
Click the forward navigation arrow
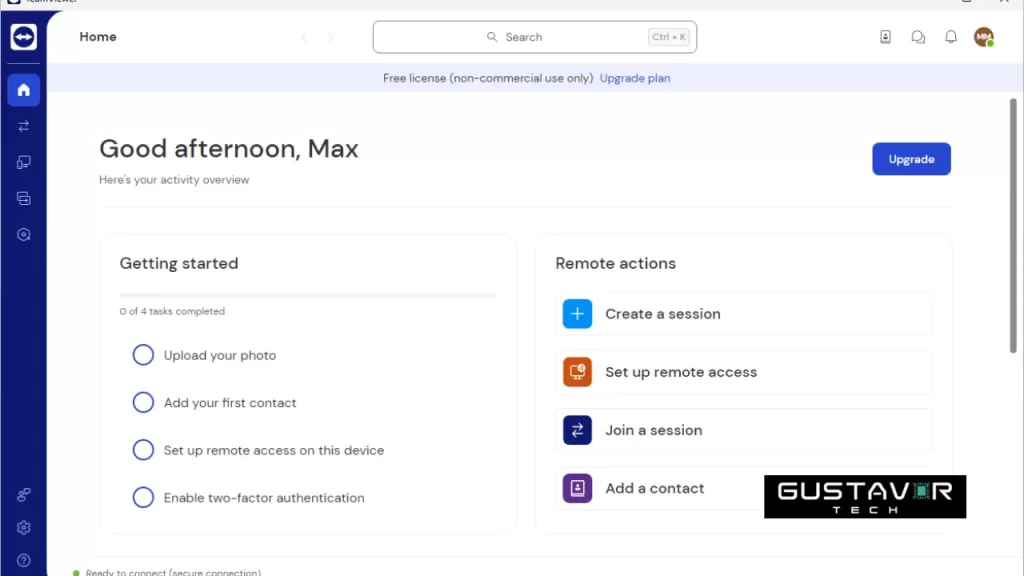pyautogui.click(x=330, y=37)
